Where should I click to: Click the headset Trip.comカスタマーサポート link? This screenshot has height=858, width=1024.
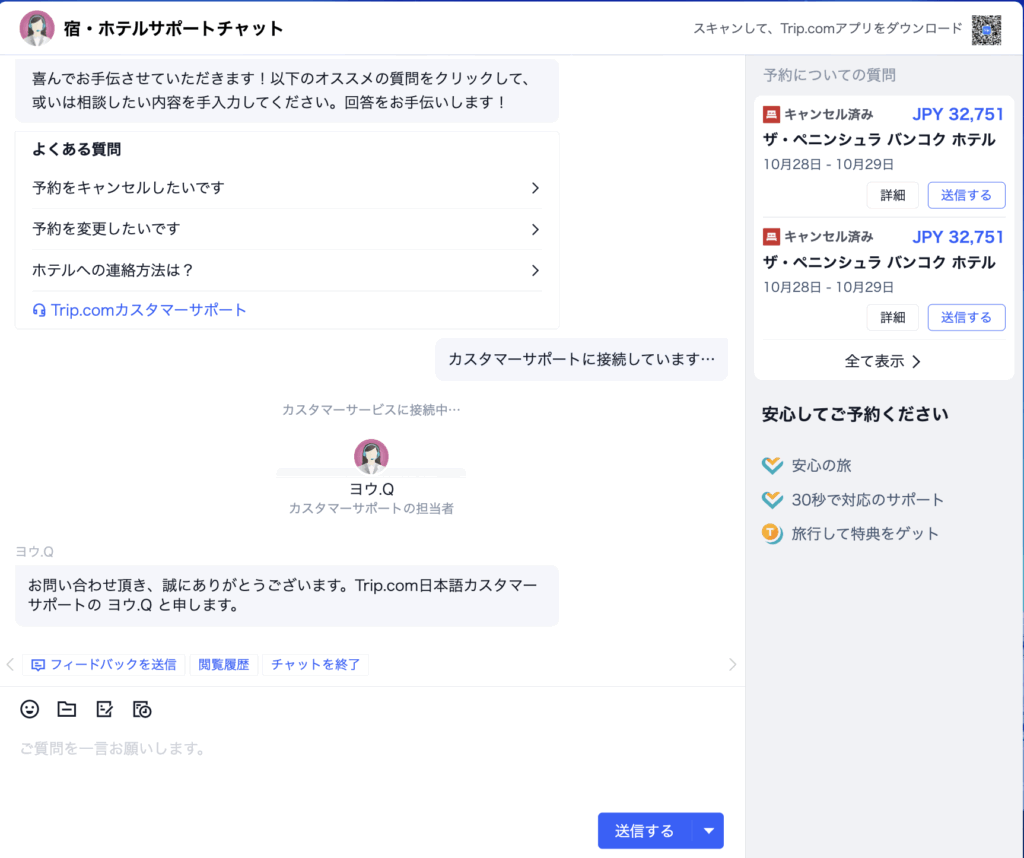pyautogui.click(x=140, y=310)
